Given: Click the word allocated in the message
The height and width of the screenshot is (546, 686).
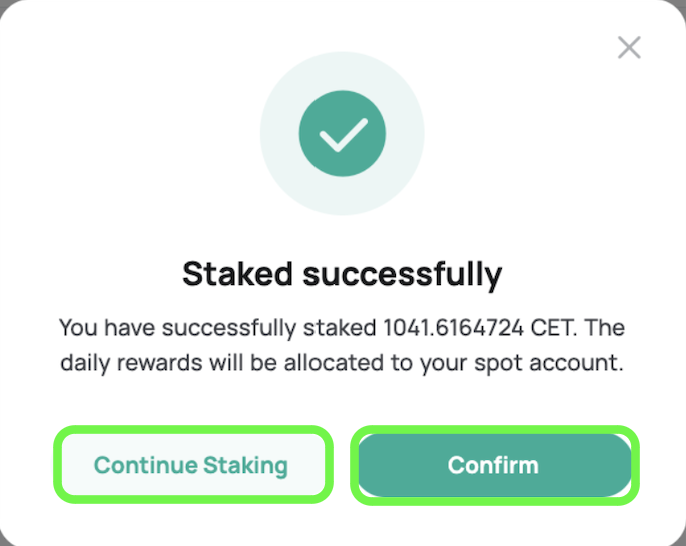Looking at the screenshot, I should [334, 363].
